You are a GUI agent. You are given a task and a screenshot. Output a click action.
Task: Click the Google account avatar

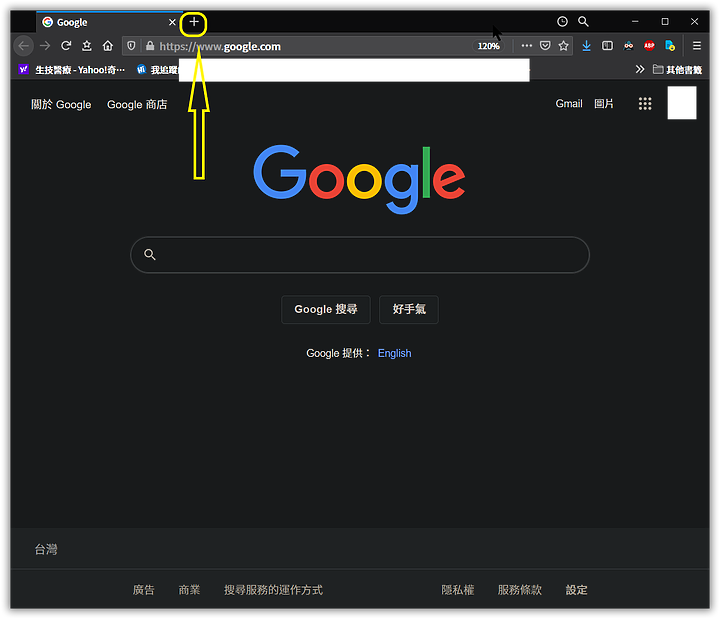coord(682,103)
